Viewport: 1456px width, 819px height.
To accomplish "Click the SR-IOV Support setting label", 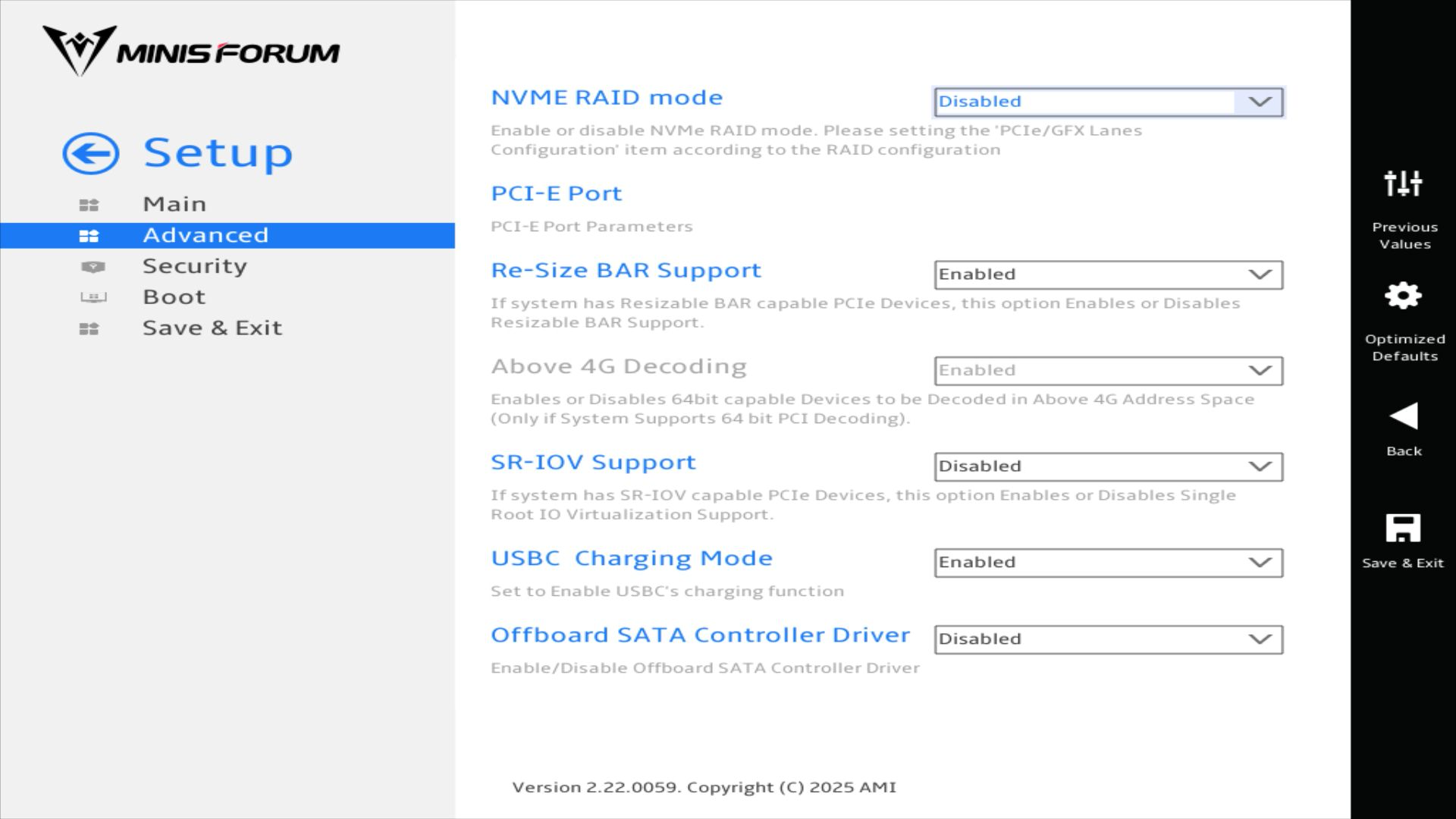I will point(593,463).
